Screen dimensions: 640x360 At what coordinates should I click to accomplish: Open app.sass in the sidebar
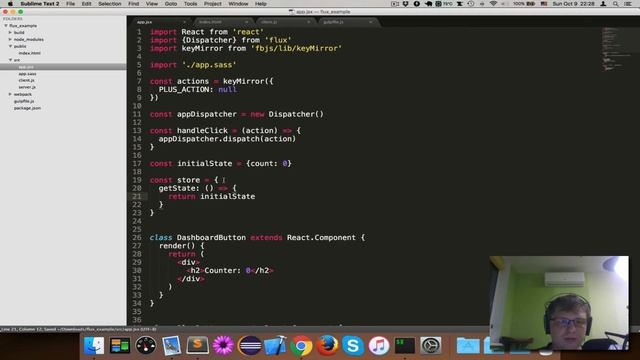click(27, 74)
